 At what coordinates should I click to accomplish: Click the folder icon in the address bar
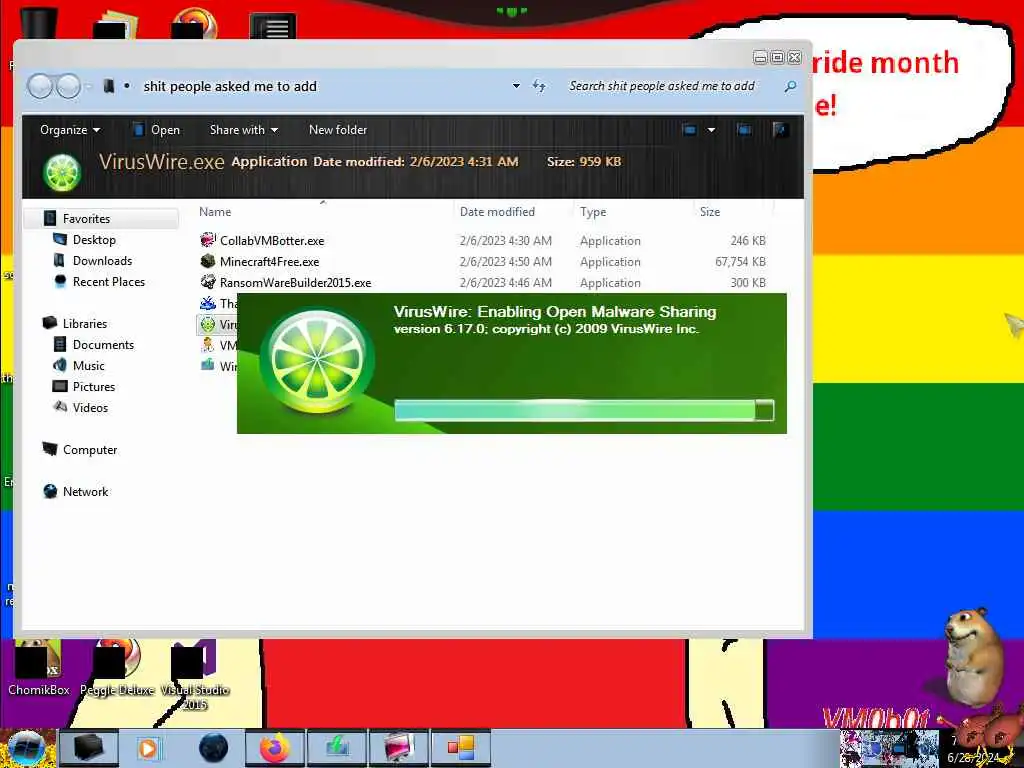click(109, 86)
